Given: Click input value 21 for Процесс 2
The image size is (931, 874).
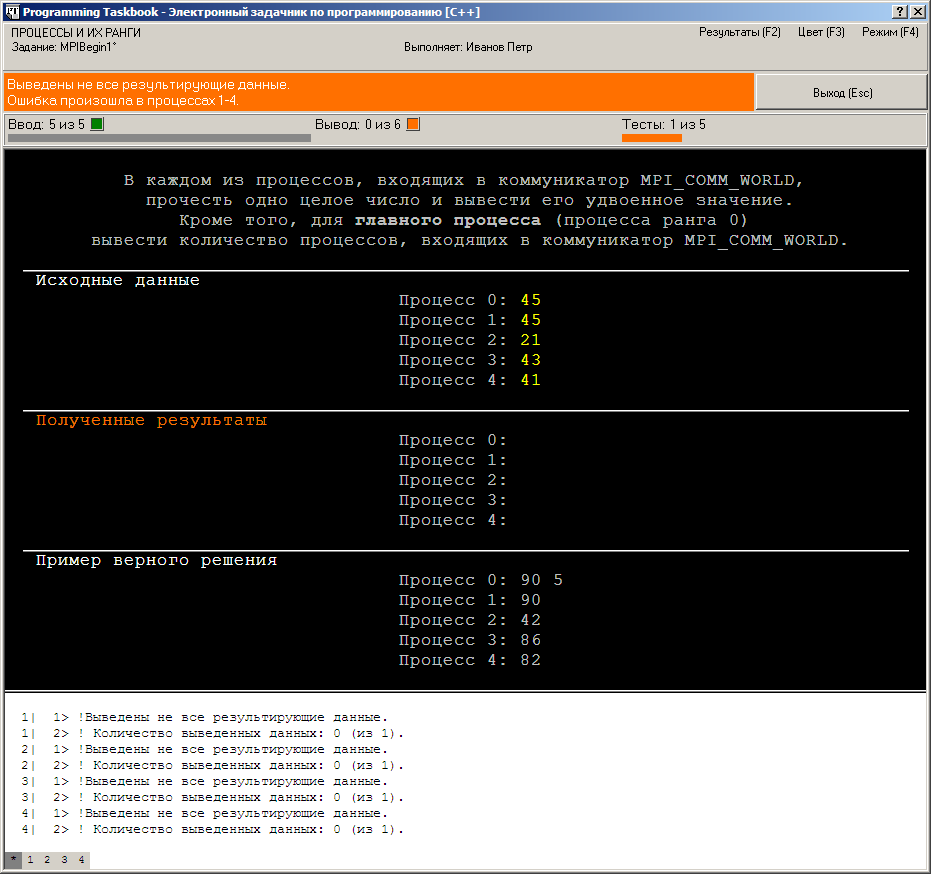Looking at the screenshot, I should 530,340.
